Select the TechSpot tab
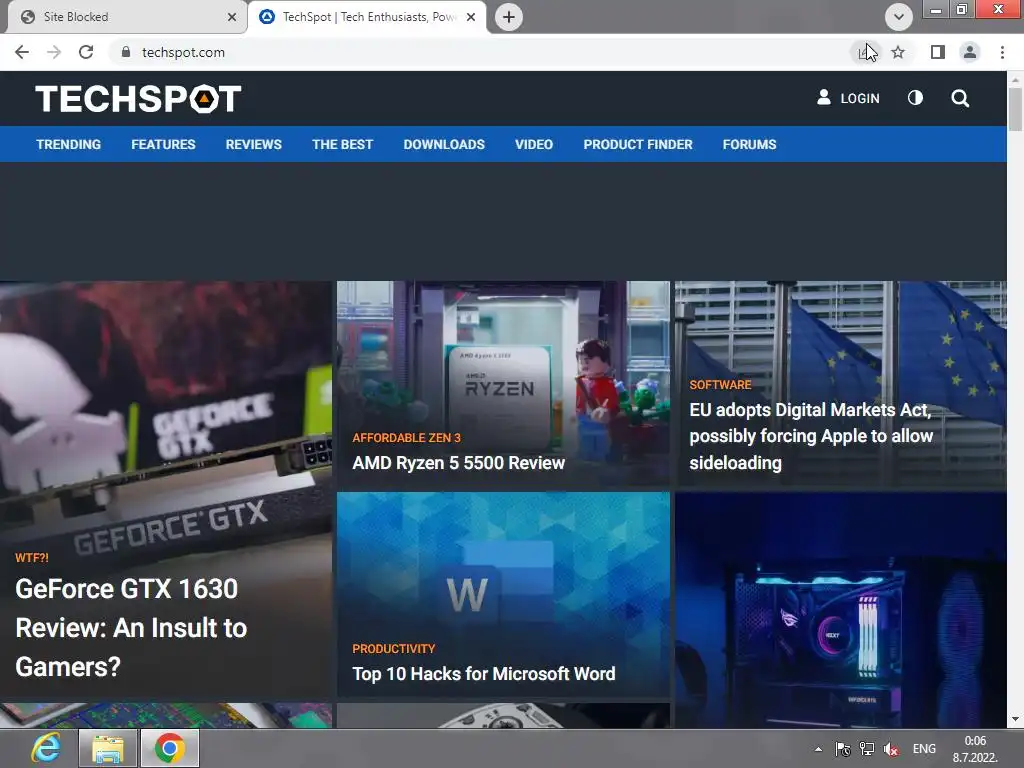This screenshot has height=768, width=1024. [368, 17]
